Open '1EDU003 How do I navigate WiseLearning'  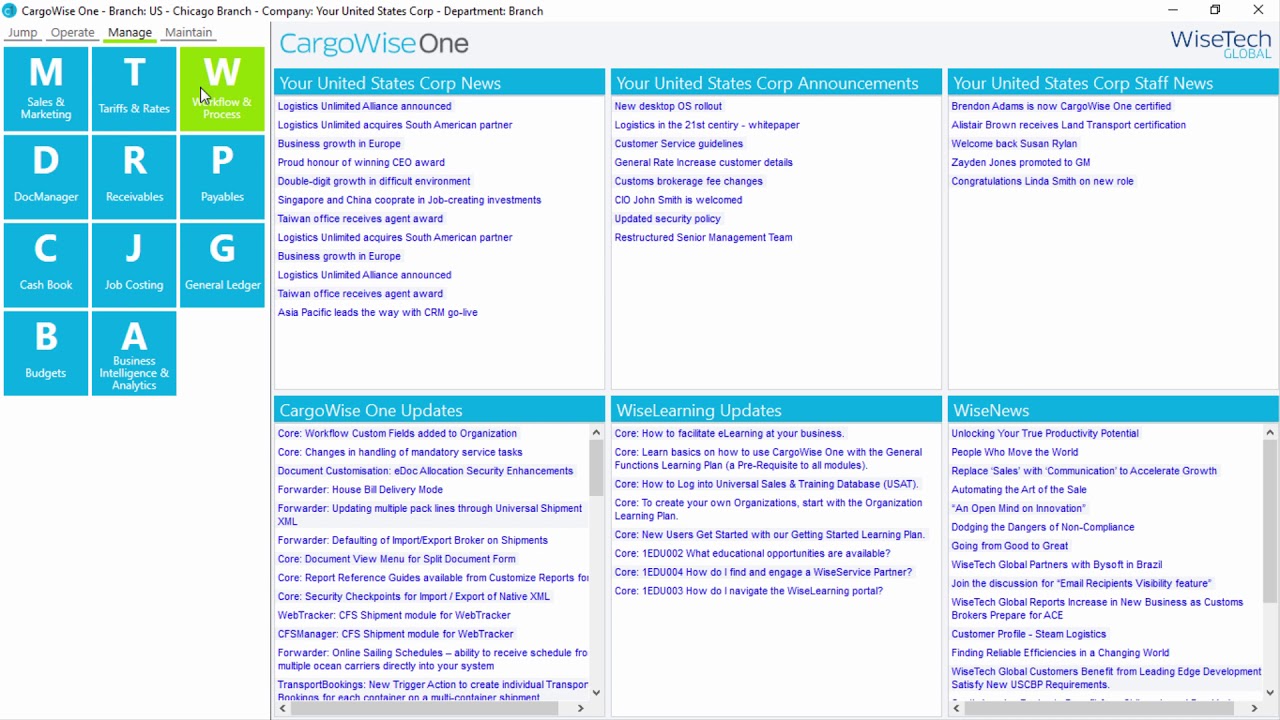tap(748, 591)
